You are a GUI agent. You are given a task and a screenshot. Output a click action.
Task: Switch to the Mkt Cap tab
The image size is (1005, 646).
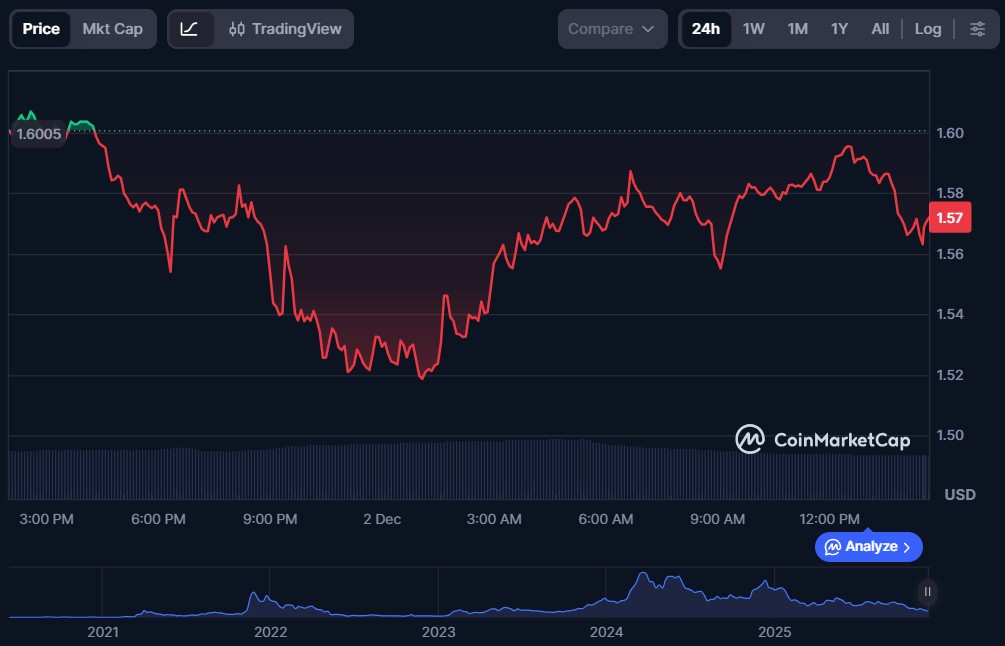click(112, 29)
